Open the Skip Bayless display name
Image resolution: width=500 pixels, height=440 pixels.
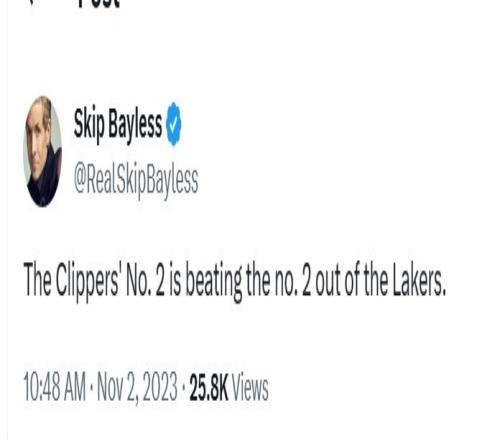(x=118, y=125)
